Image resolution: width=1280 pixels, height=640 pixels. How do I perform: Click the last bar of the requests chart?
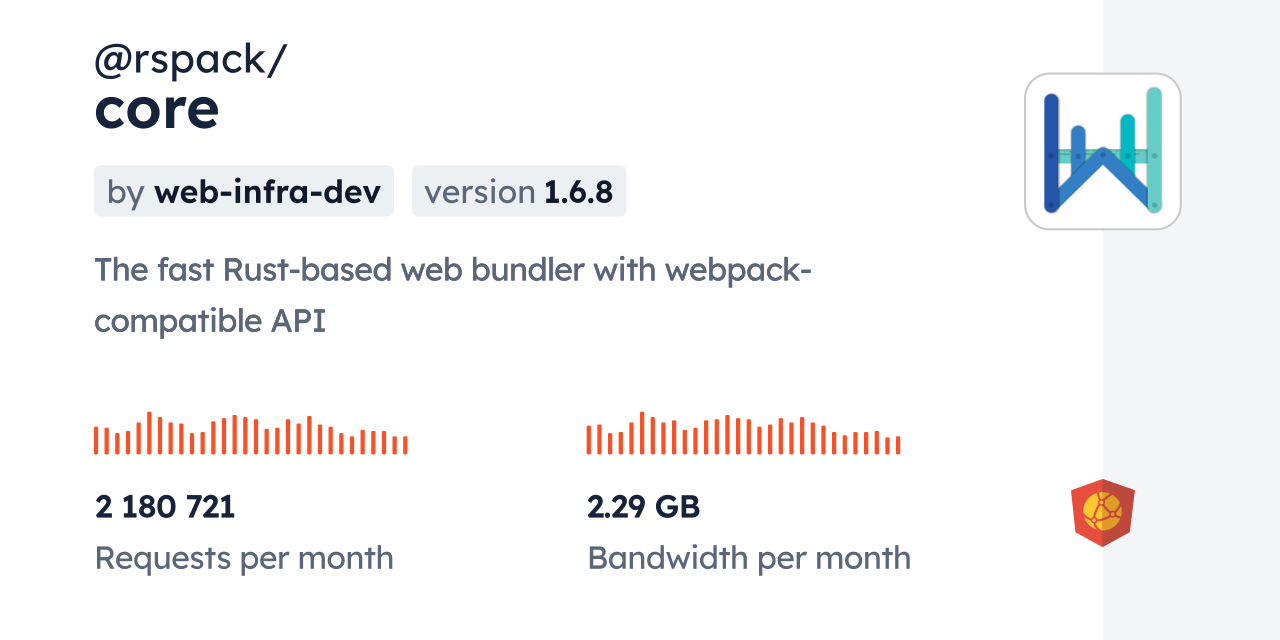(405, 445)
